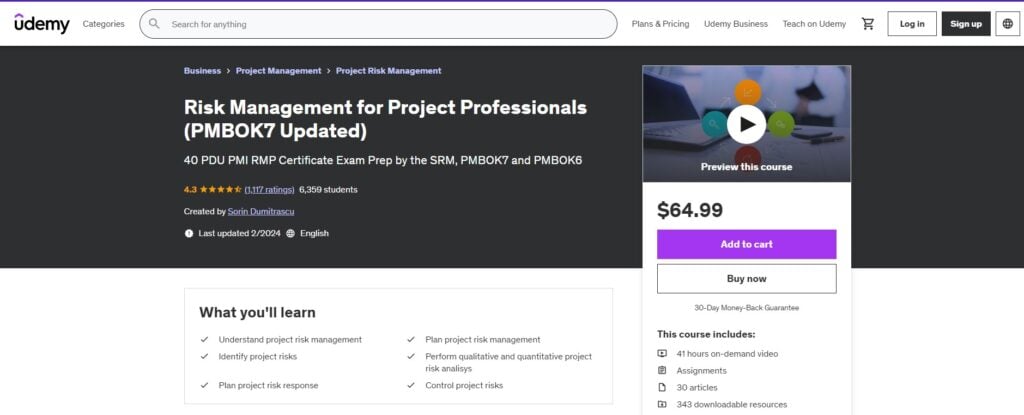Open Plans & Pricing
Viewport: 1024px width, 415px height.
(x=660, y=24)
